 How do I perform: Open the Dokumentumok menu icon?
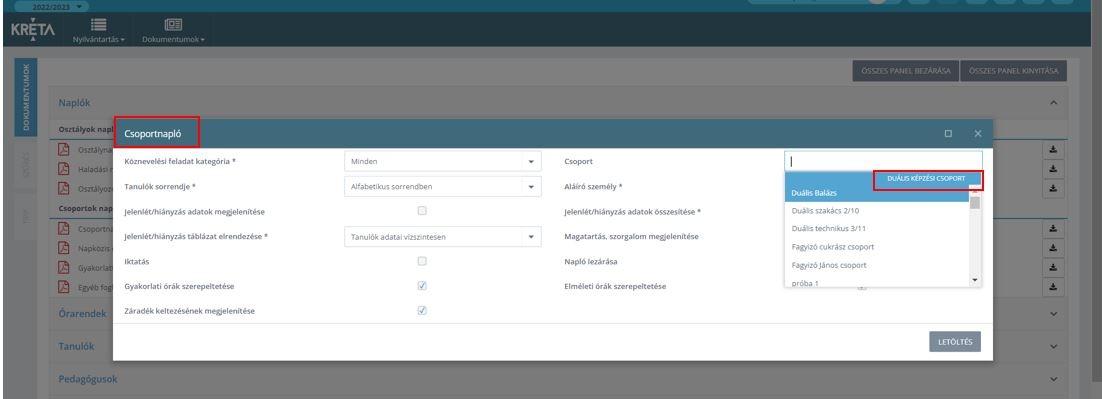pyautogui.click(x=173, y=25)
